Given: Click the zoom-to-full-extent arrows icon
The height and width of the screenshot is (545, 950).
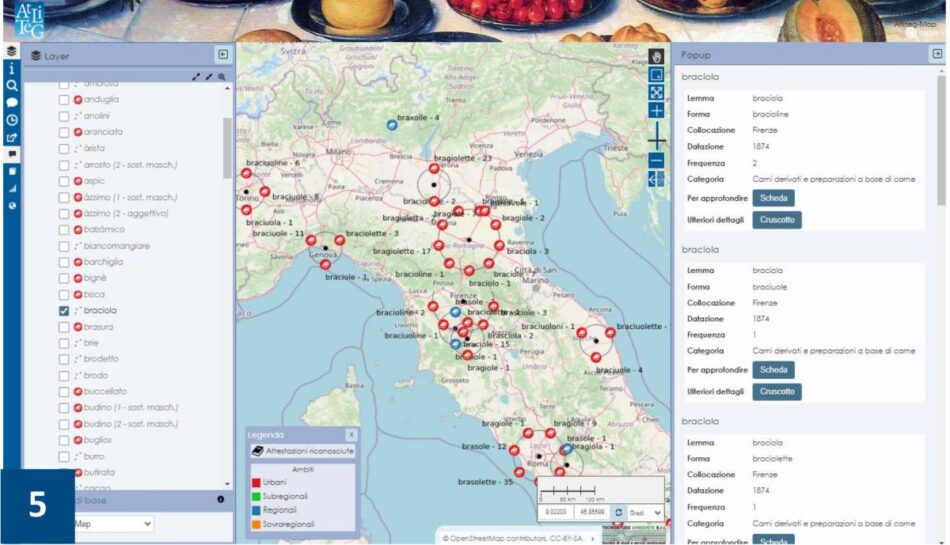Looking at the screenshot, I should [x=656, y=92].
